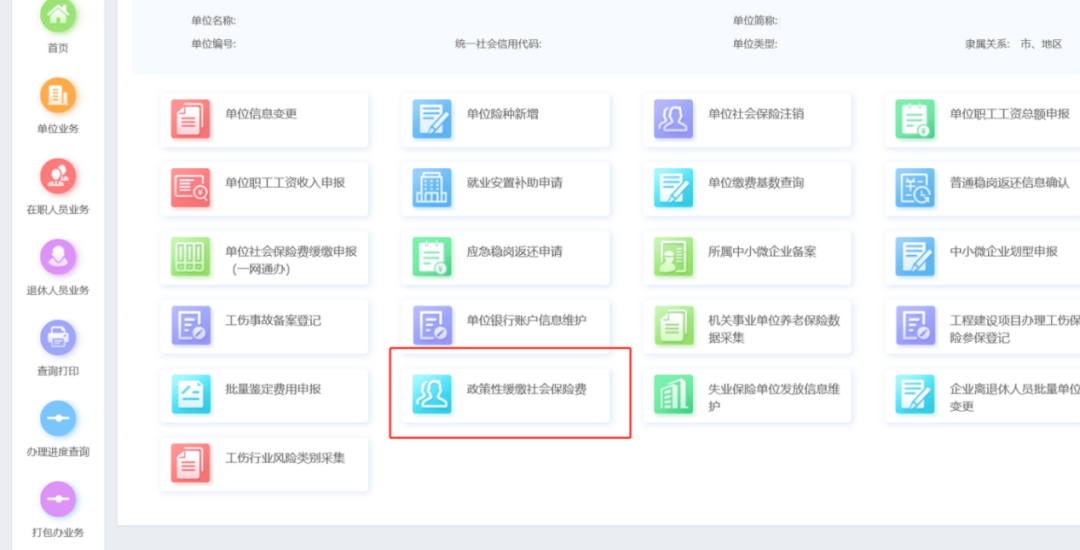Select 打包办业务 menu label
The image size is (1080, 550).
coord(58,533)
